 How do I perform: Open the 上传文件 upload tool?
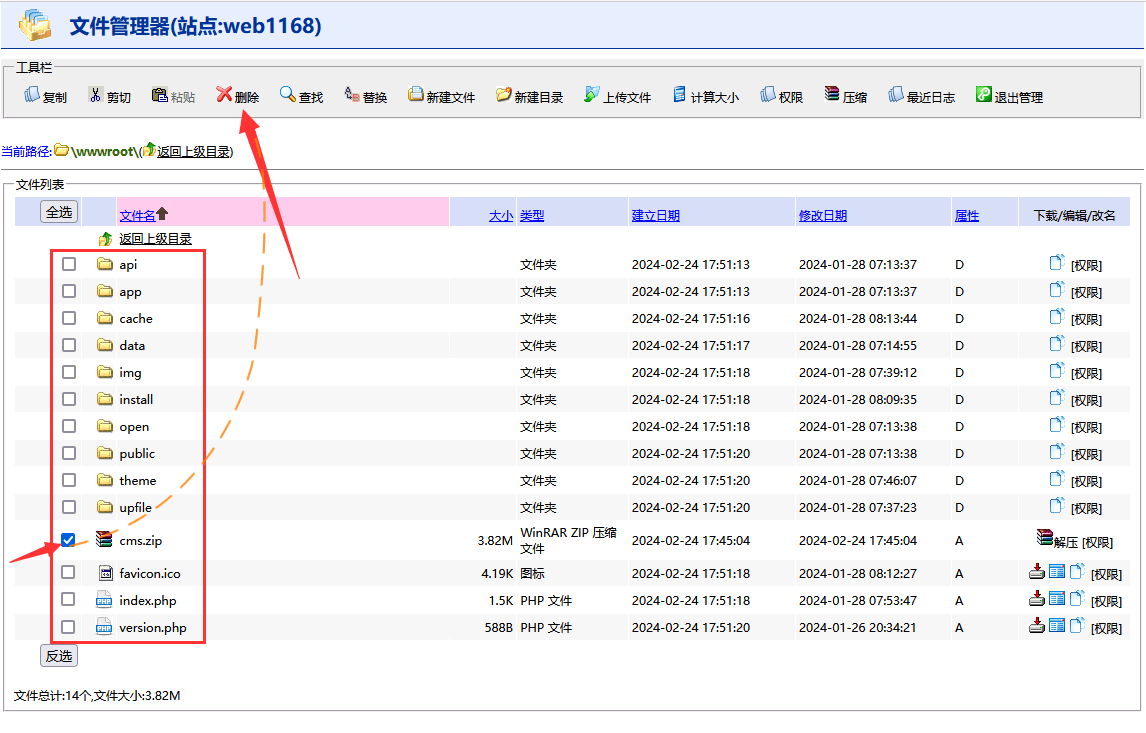pyautogui.click(x=592, y=96)
